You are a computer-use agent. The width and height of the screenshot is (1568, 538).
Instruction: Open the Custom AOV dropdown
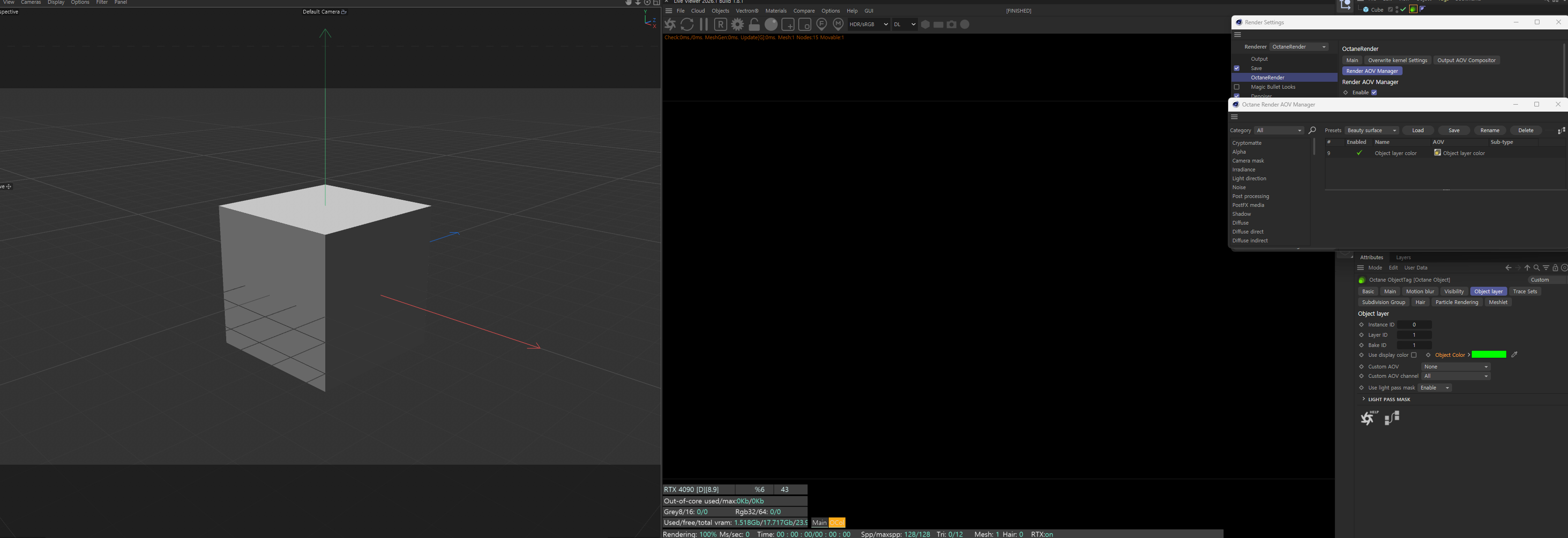pyautogui.click(x=1455, y=367)
